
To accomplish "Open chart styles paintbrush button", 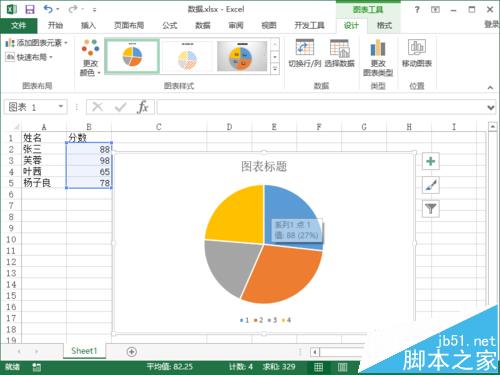I will click(x=431, y=185).
